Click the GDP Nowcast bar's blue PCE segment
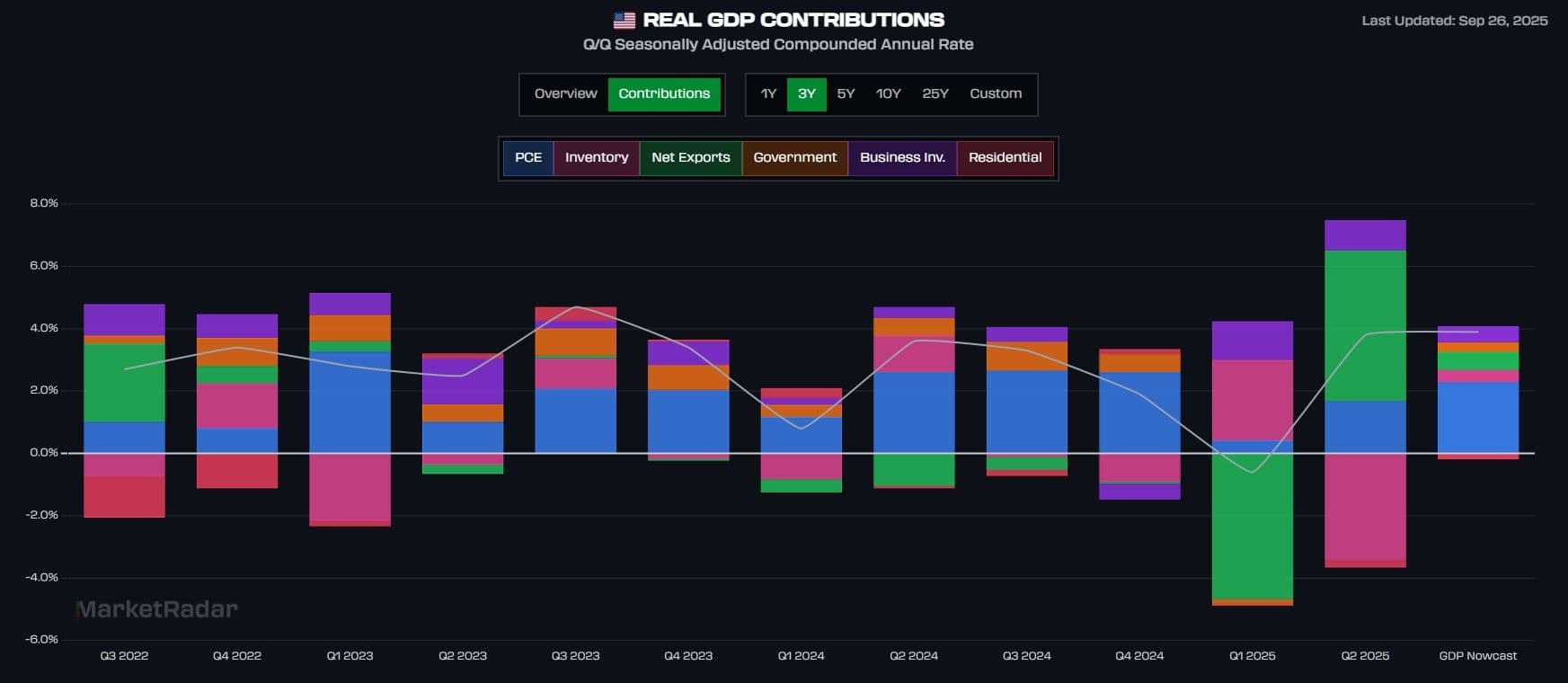 [1478, 418]
